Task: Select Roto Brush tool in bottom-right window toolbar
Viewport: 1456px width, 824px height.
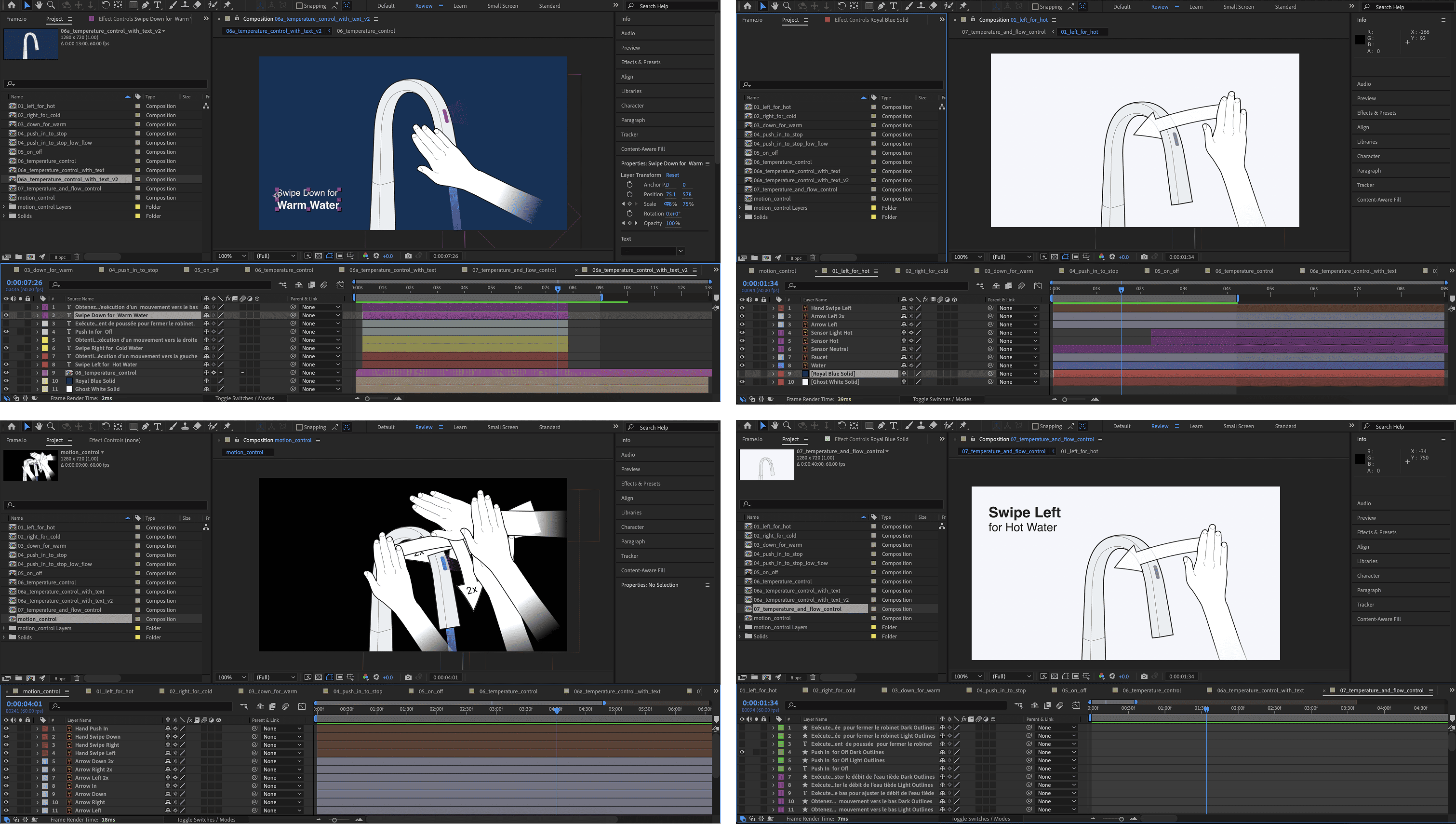Action: 948,426
